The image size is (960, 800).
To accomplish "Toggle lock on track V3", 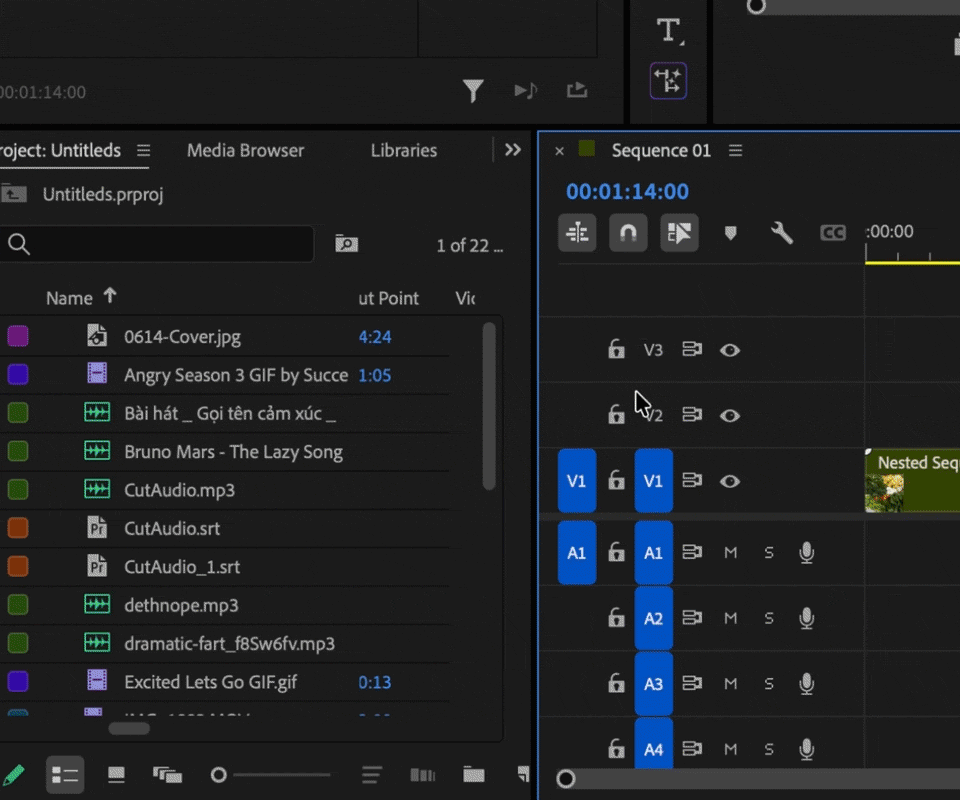I will point(616,350).
